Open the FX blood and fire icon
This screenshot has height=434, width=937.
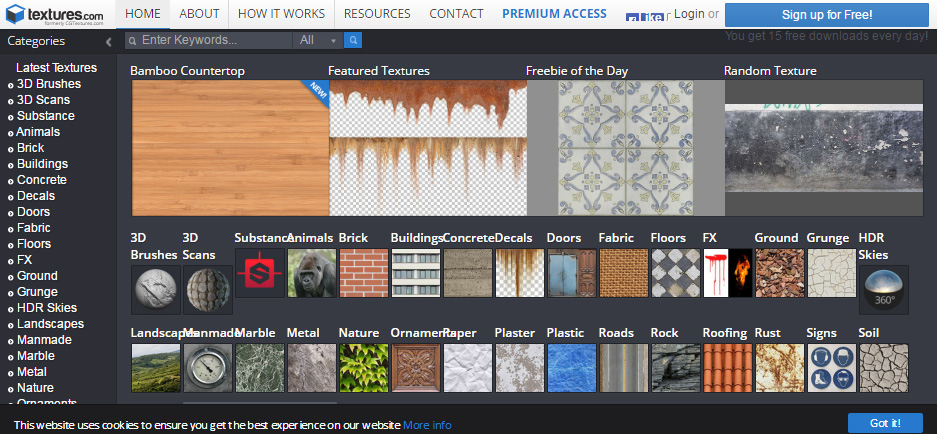coord(727,273)
